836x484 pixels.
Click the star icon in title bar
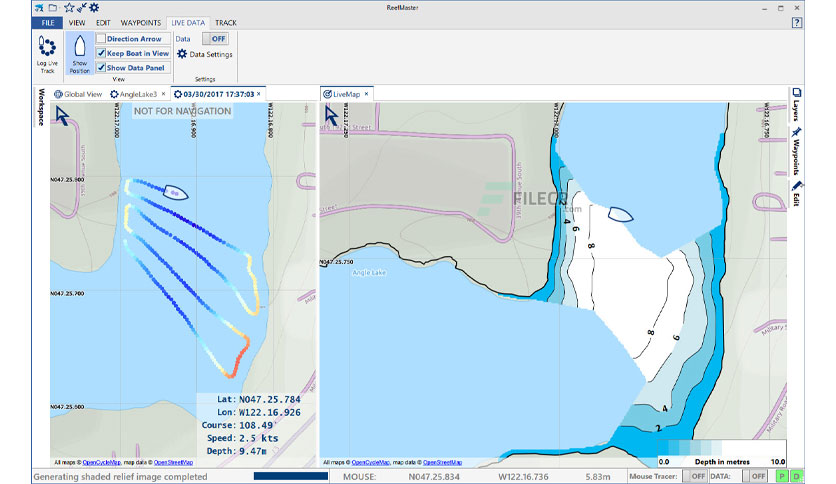[x=69, y=7]
